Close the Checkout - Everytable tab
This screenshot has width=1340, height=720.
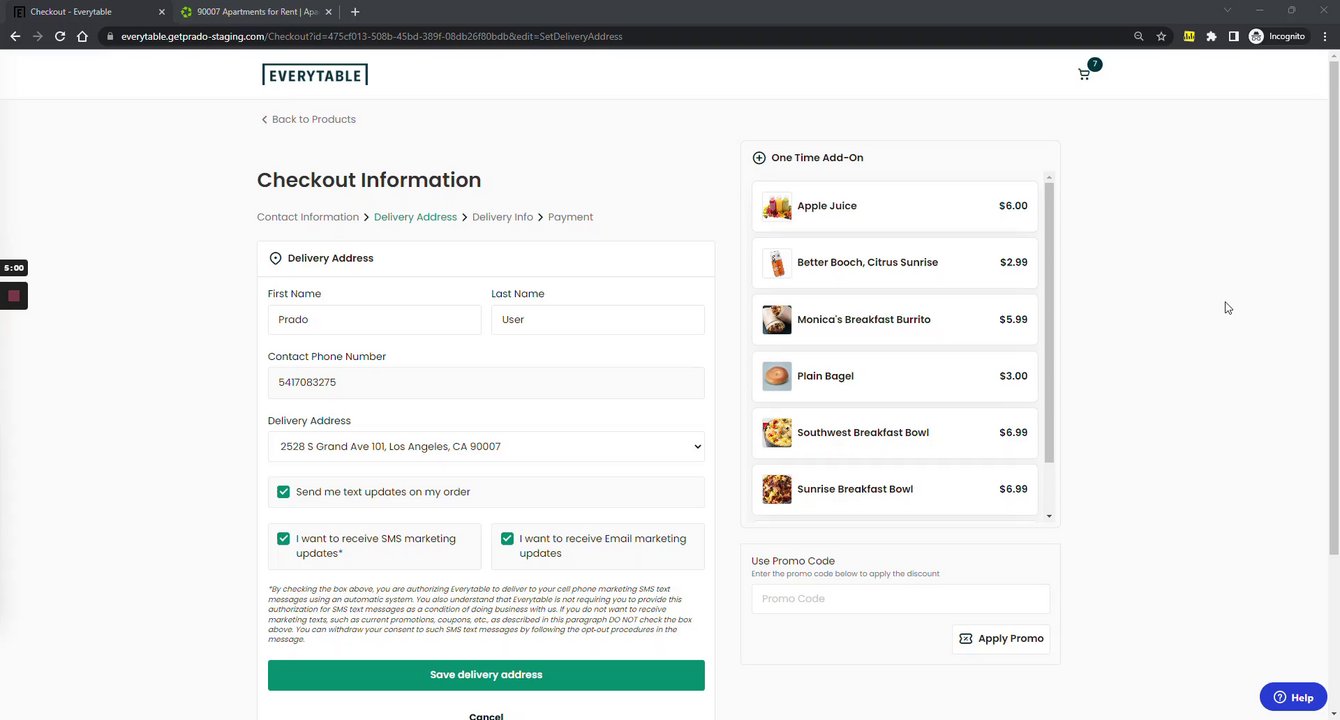(163, 12)
